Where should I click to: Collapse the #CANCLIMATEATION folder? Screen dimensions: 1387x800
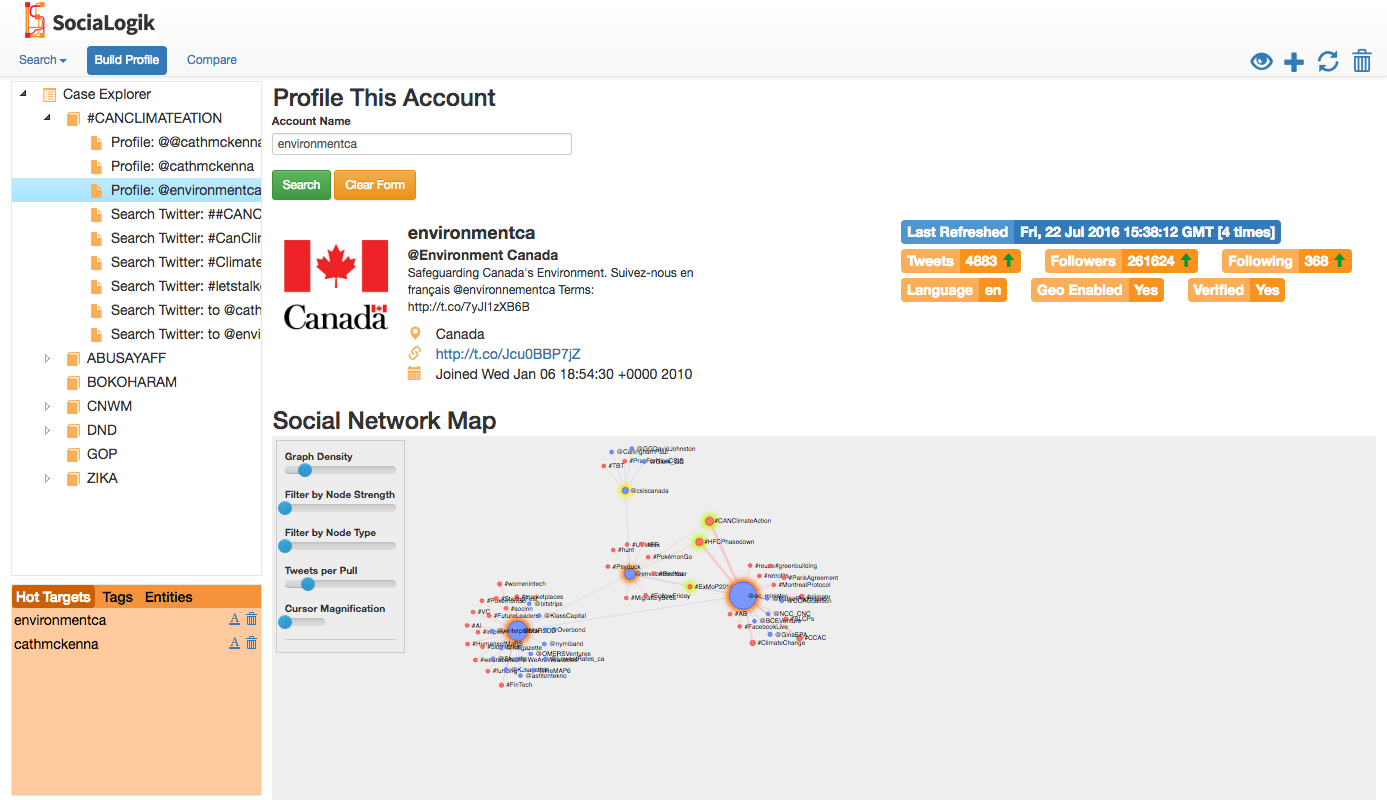(47, 118)
